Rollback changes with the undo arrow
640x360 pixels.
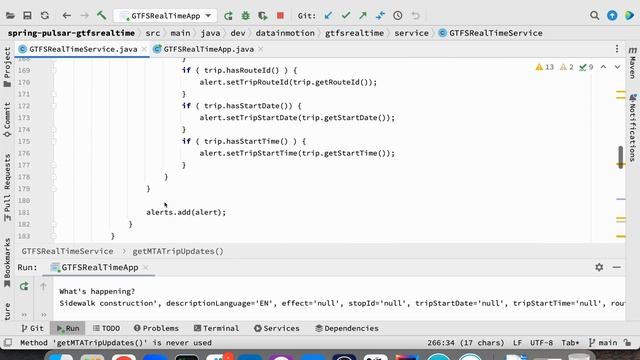415,16
